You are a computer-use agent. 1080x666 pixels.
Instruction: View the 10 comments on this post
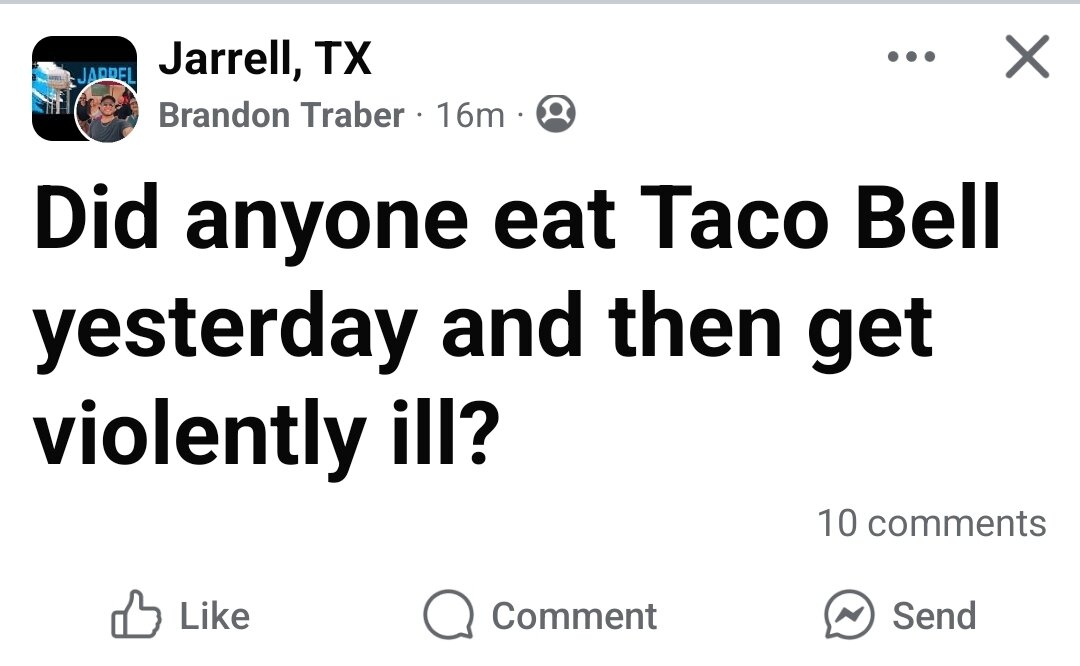coord(931,523)
